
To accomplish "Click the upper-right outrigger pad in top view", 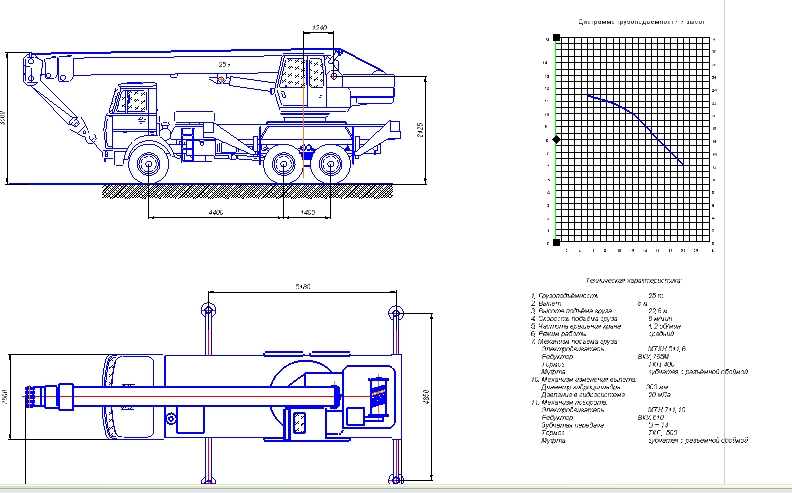I will pos(396,313).
